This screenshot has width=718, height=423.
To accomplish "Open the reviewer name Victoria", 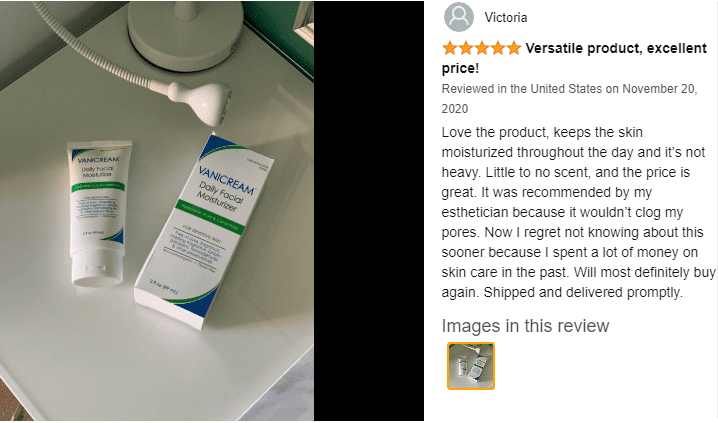I will [506, 17].
